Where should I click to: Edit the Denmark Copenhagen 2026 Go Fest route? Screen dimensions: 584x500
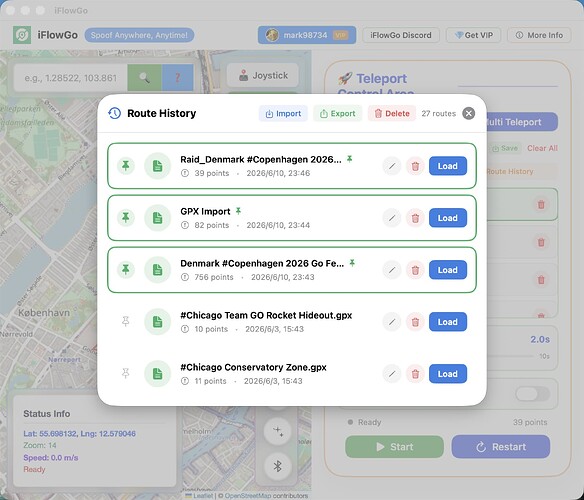(x=392, y=270)
